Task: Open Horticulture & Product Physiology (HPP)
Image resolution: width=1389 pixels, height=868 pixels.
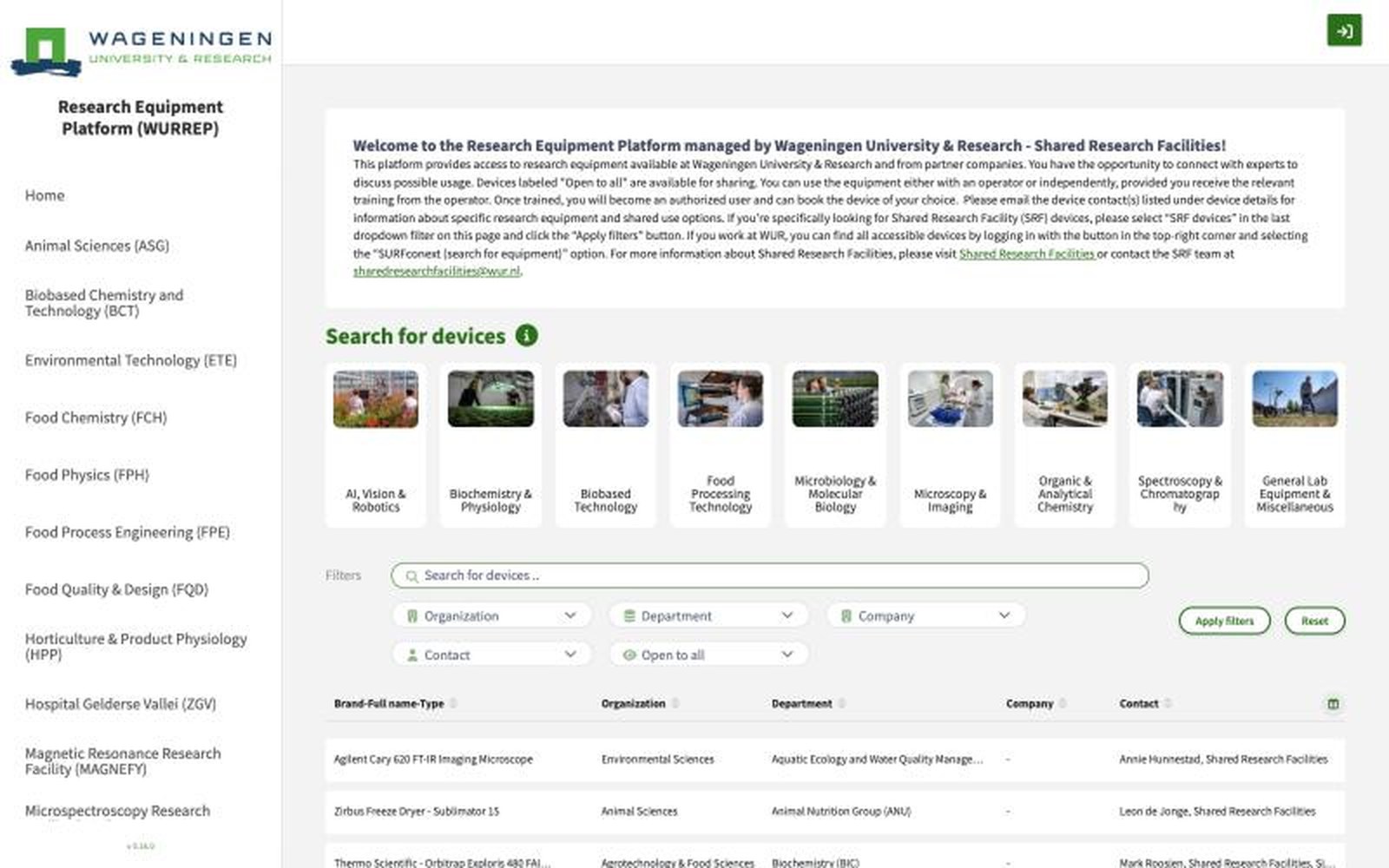Action: pos(135,647)
